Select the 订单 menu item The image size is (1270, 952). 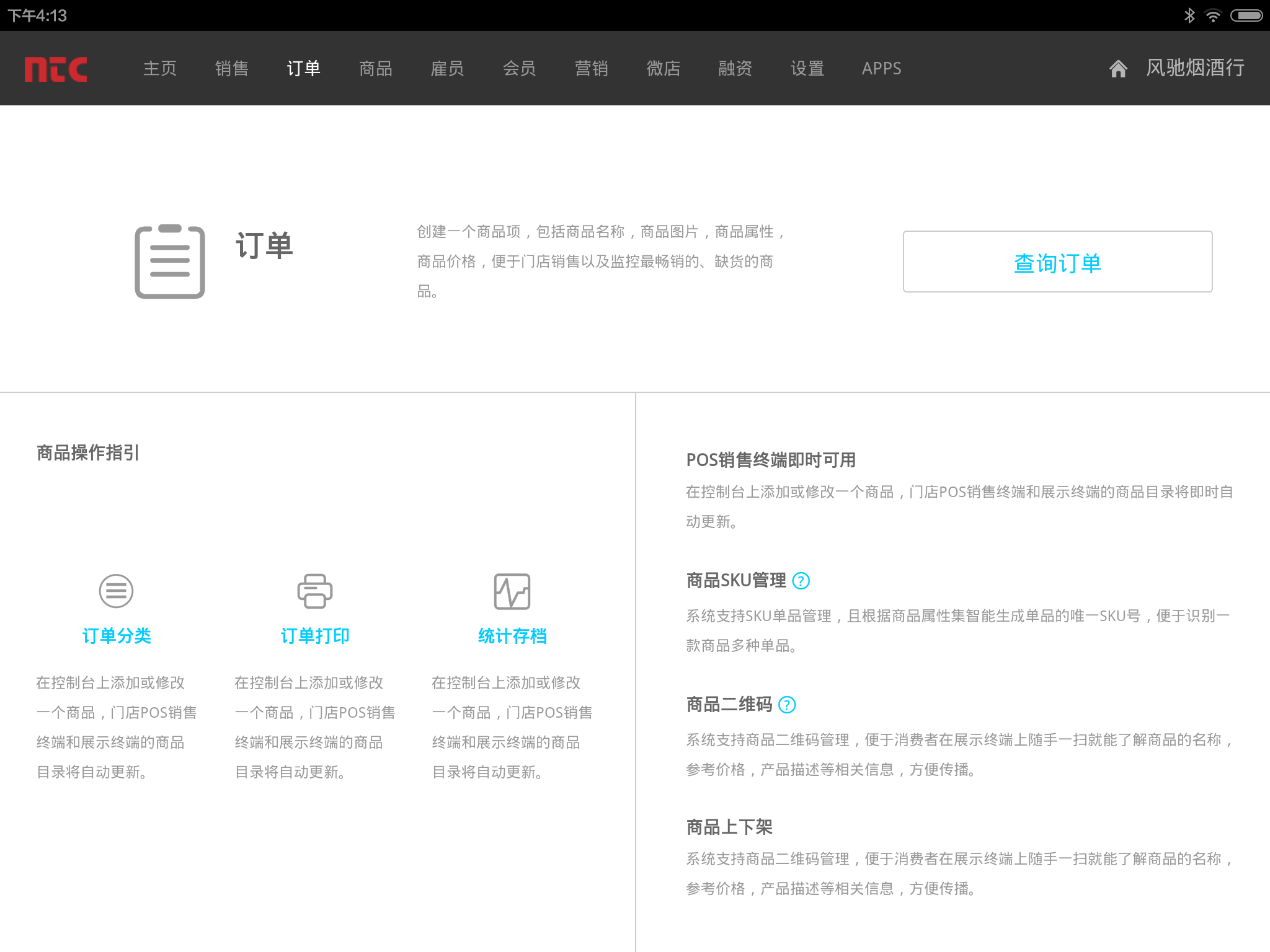click(x=304, y=68)
